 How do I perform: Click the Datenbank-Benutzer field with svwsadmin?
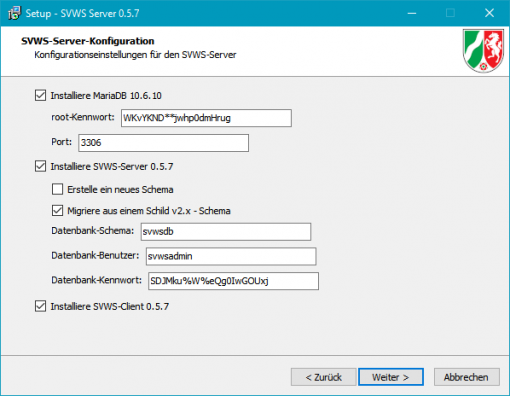click(231, 256)
